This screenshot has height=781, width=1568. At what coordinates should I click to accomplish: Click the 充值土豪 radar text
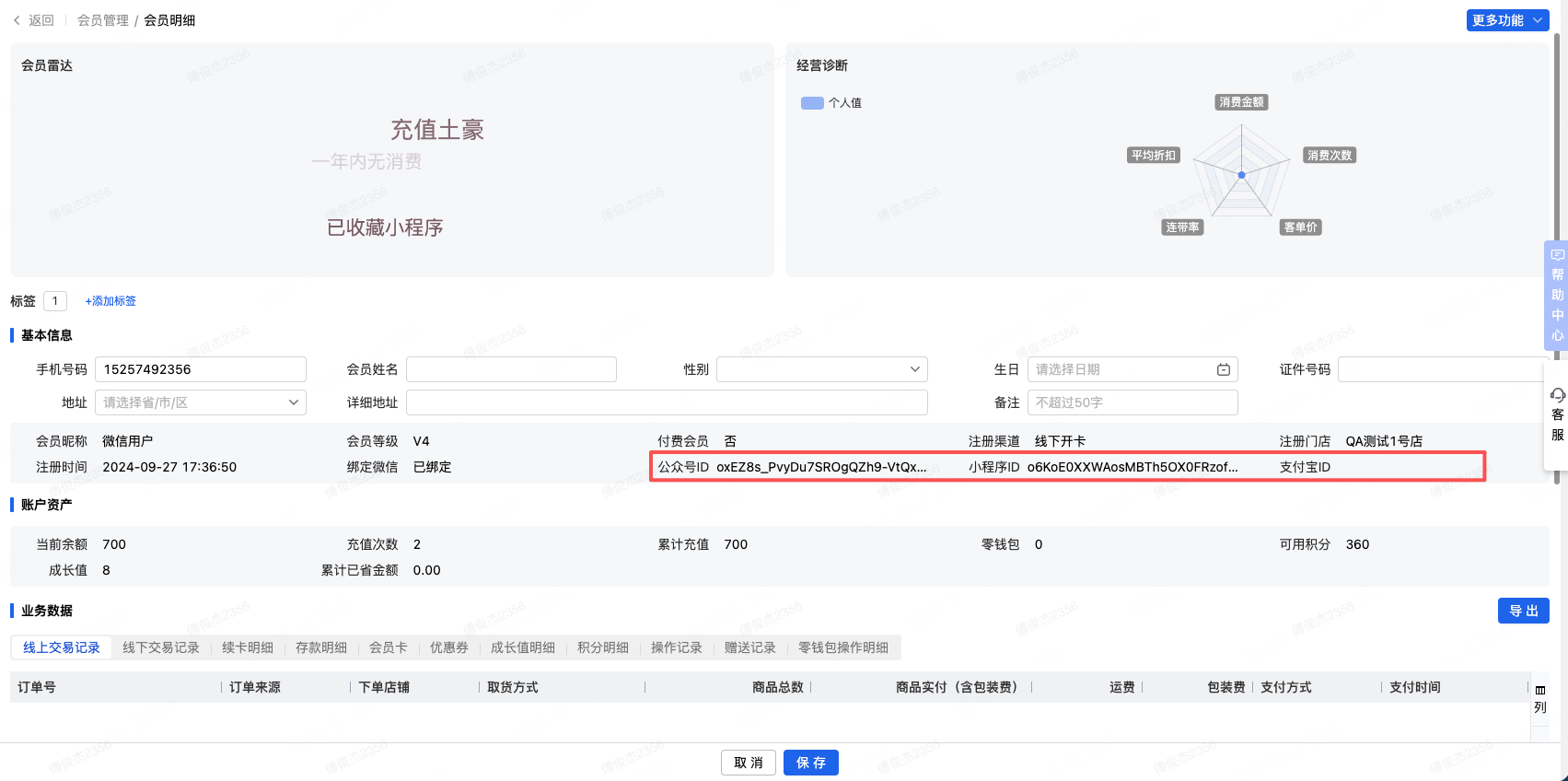click(x=437, y=130)
